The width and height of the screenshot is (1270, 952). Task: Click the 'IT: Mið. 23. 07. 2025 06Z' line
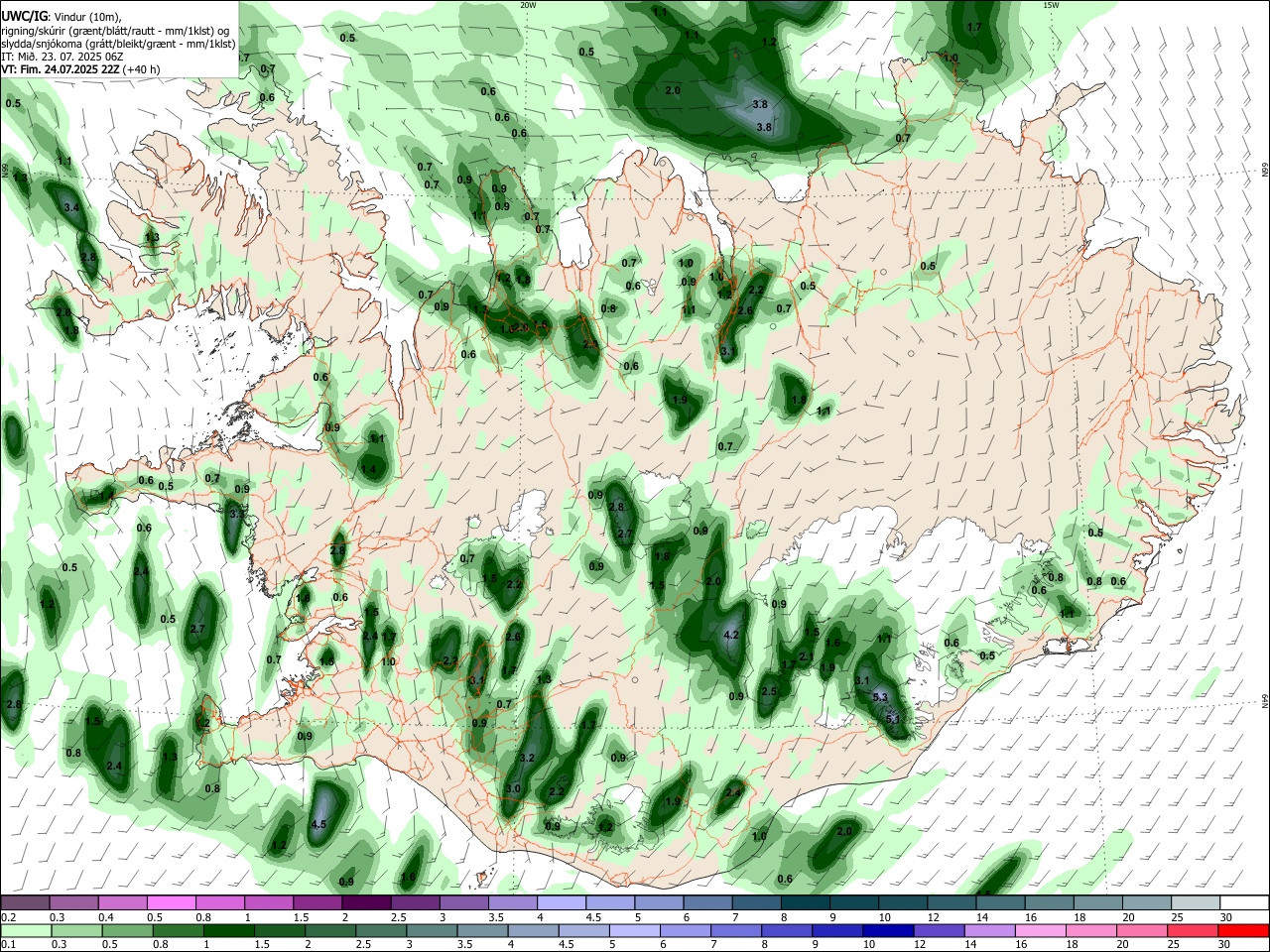[x=63, y=57]
